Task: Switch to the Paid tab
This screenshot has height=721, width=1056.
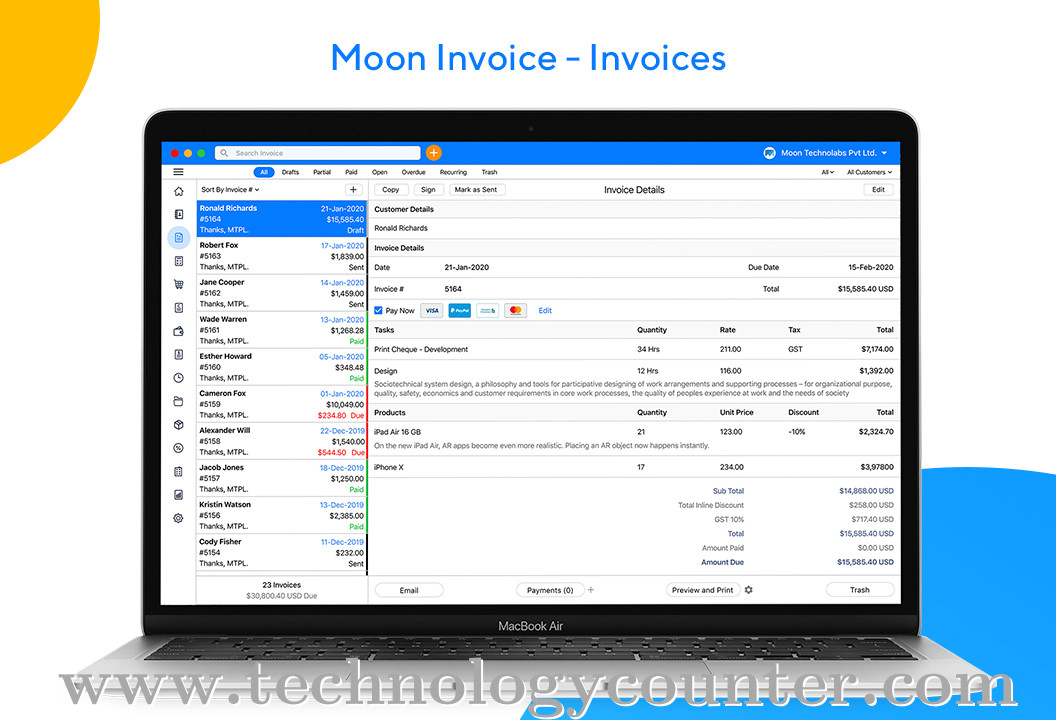Action: [x=352, y=172]
